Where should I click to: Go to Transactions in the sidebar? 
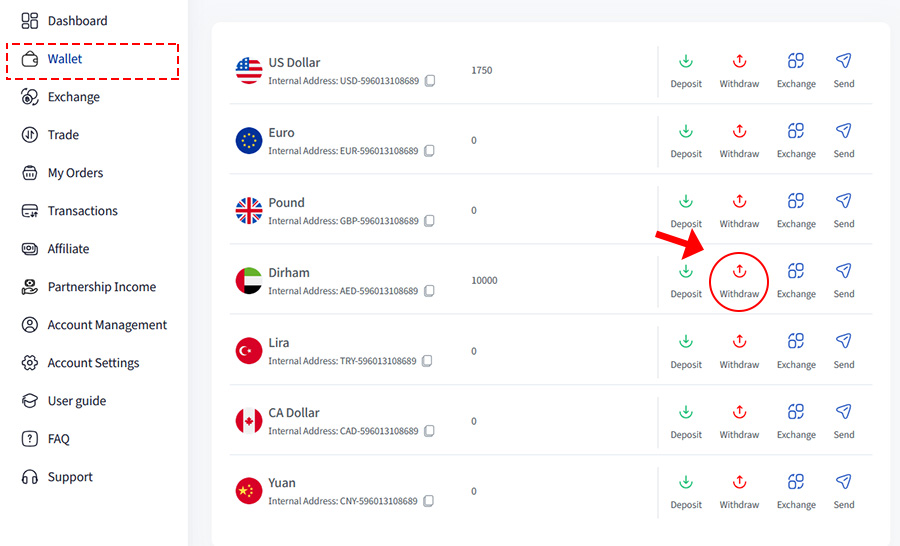click(x=82, y=211)
